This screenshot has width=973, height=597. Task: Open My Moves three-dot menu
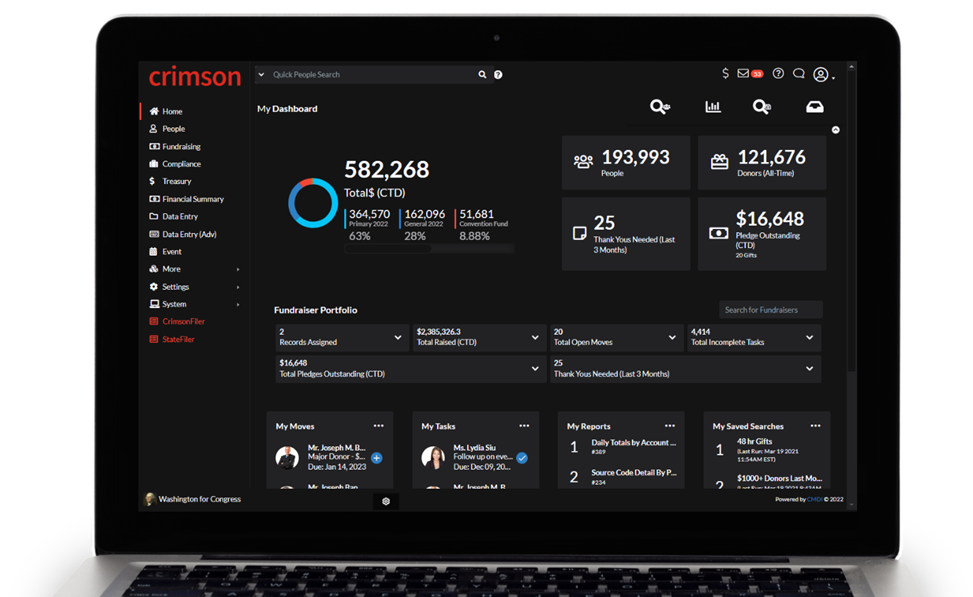point(379,426)
